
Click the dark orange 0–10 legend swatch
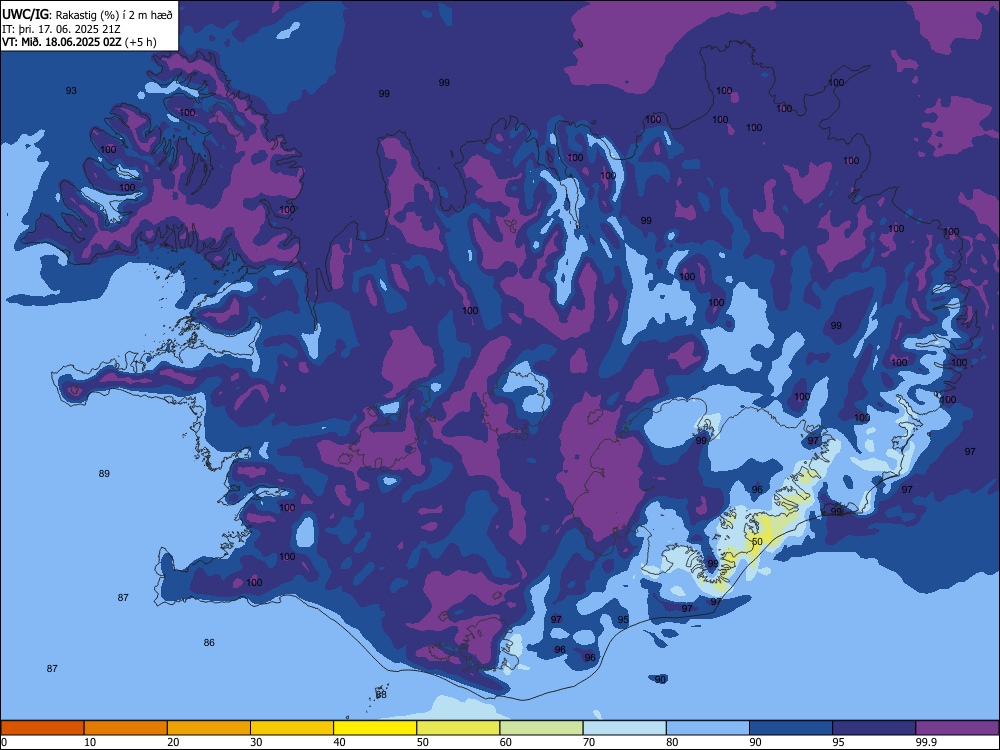(42, 728)
